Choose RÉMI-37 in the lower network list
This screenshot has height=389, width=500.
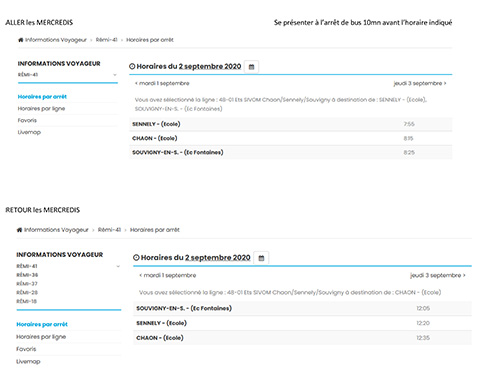coord(27,284)
